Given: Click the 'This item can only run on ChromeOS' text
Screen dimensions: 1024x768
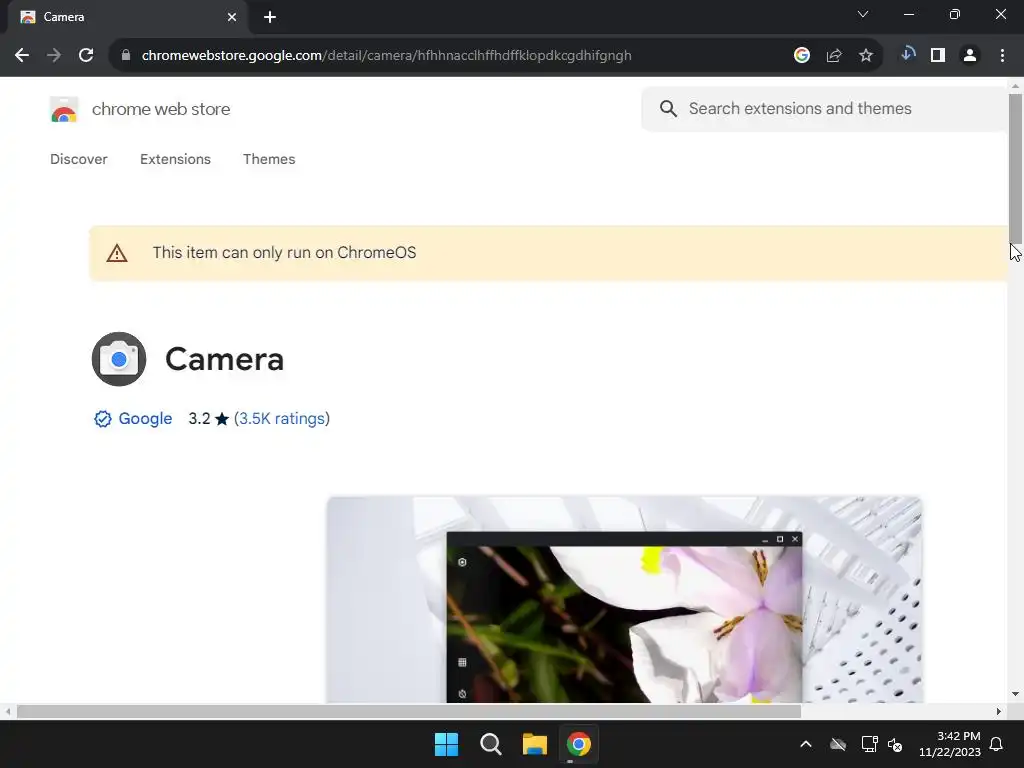Looking at the screenshot, I should coord(284,253).
